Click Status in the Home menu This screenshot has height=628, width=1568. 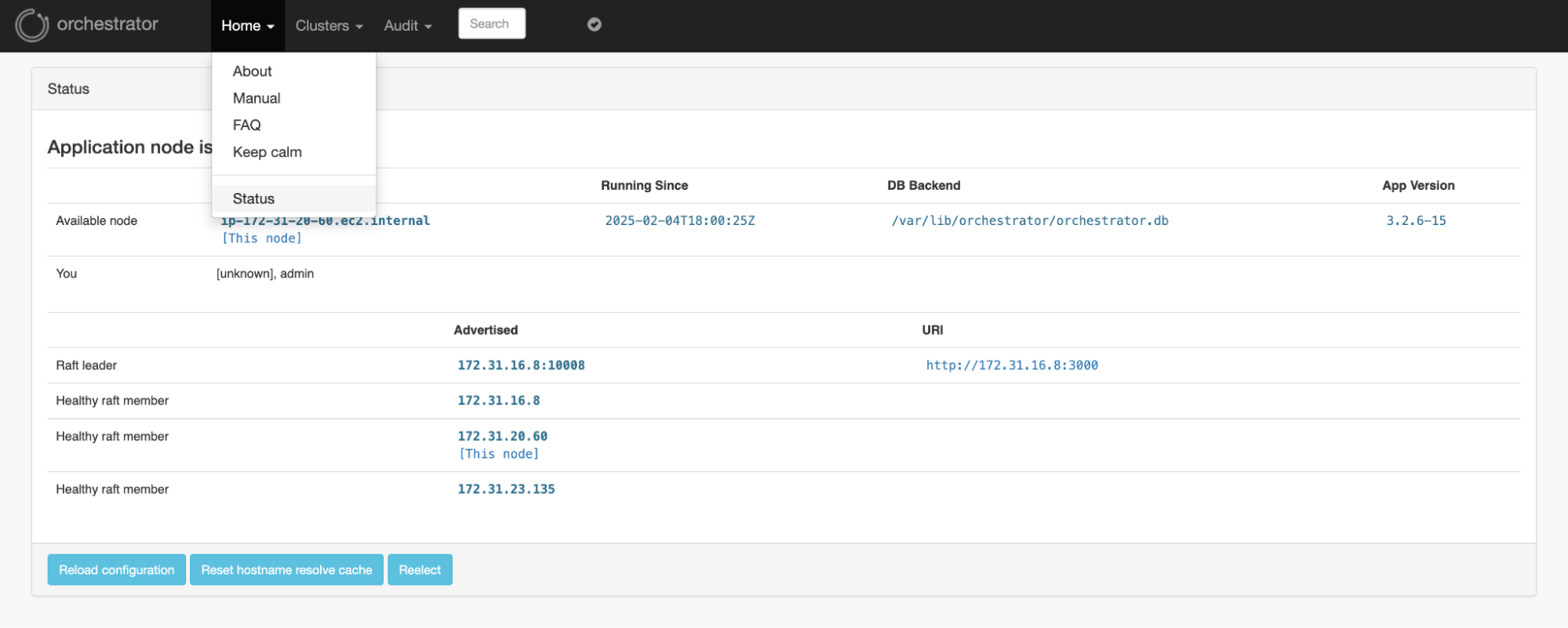click(253, 199)
